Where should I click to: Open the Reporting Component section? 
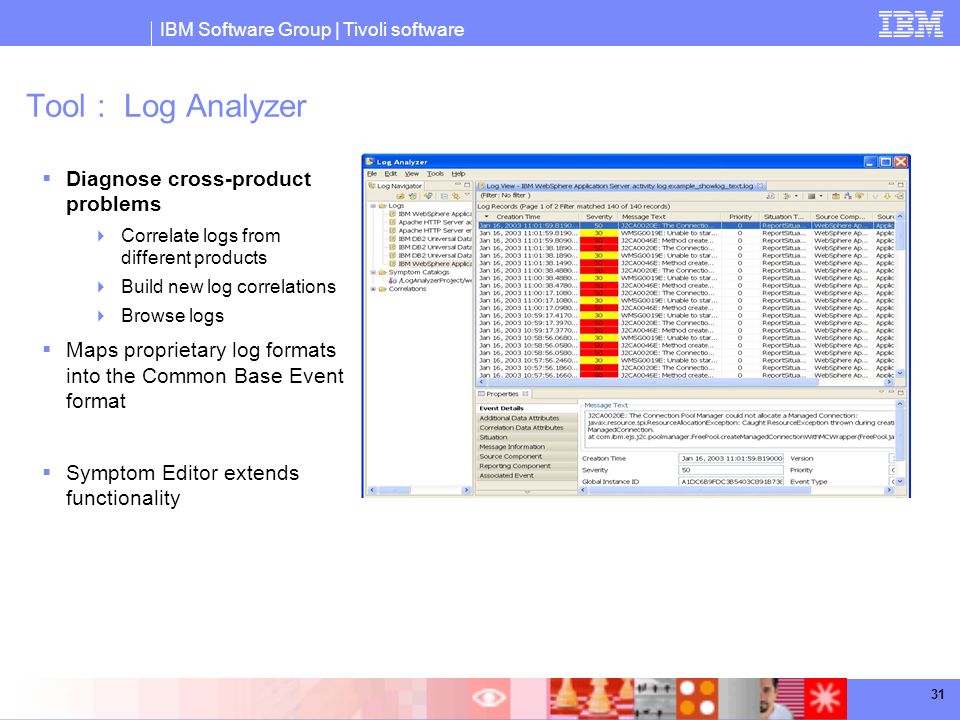pos(527,466)
